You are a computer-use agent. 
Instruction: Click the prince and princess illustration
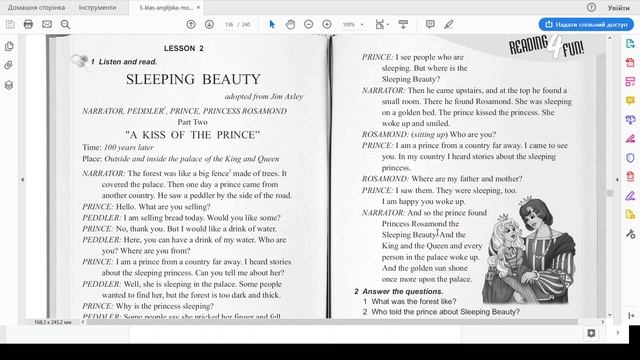click(x=529, y=250)
